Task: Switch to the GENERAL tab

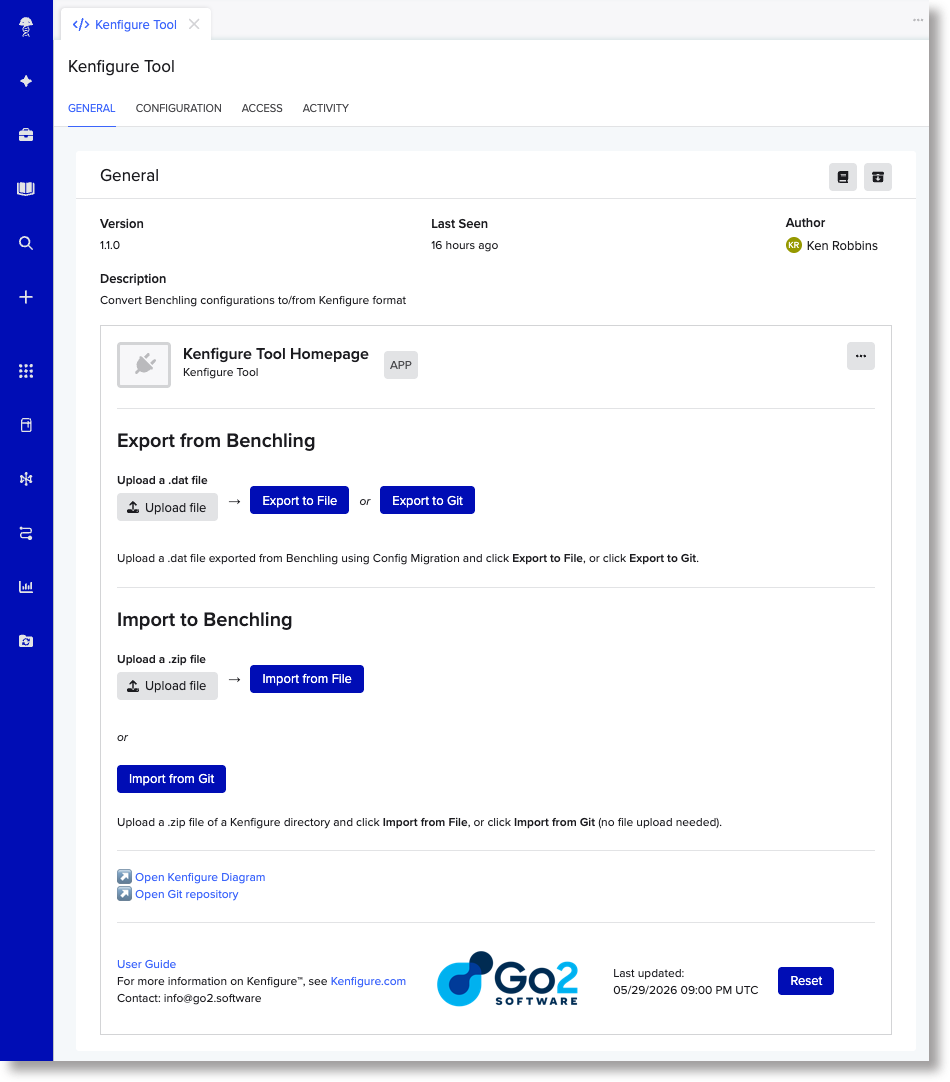Action: tap(92, 108)
